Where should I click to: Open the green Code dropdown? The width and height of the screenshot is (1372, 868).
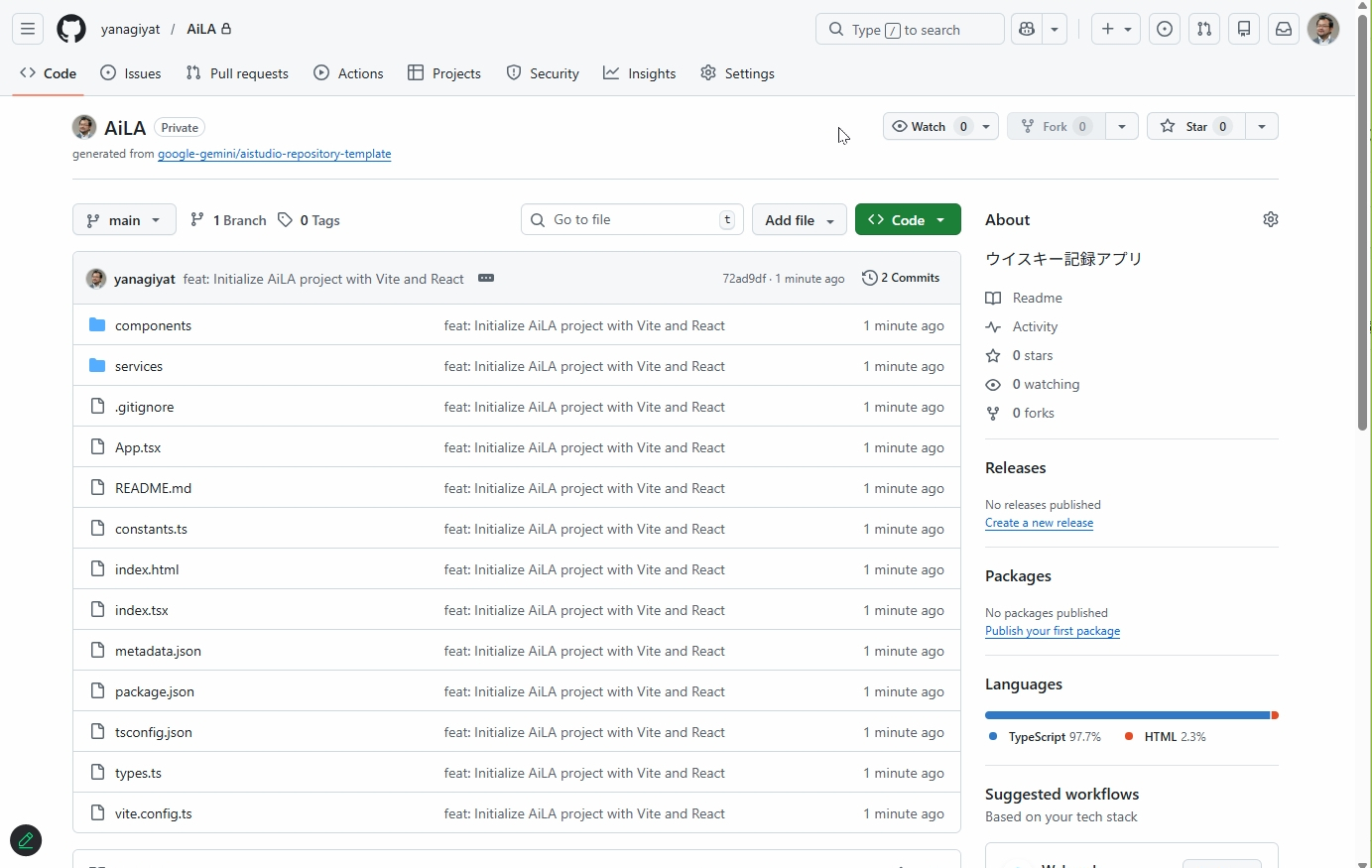click(907, 219)
